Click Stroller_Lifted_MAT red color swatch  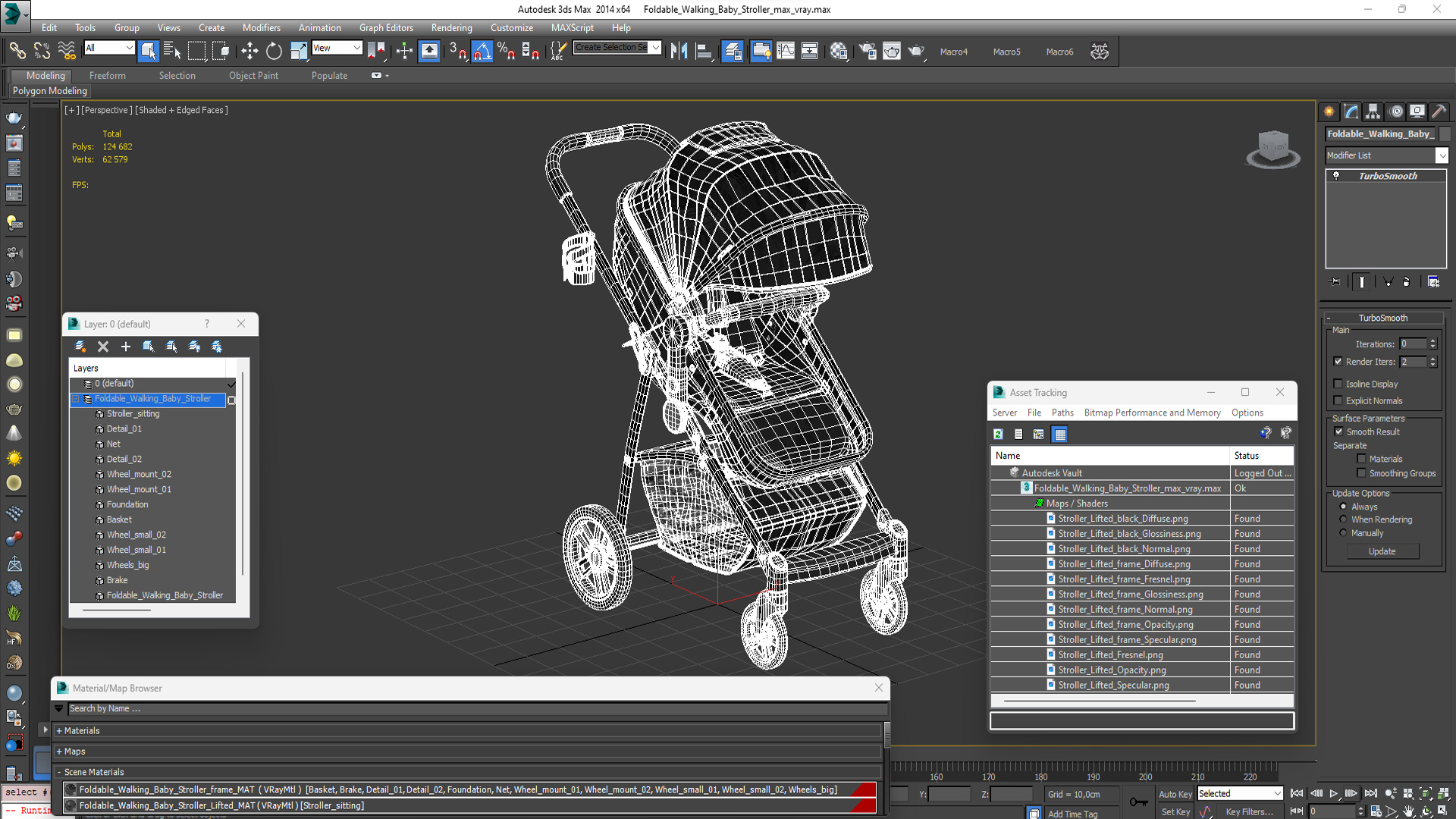(x=863, y=805)
